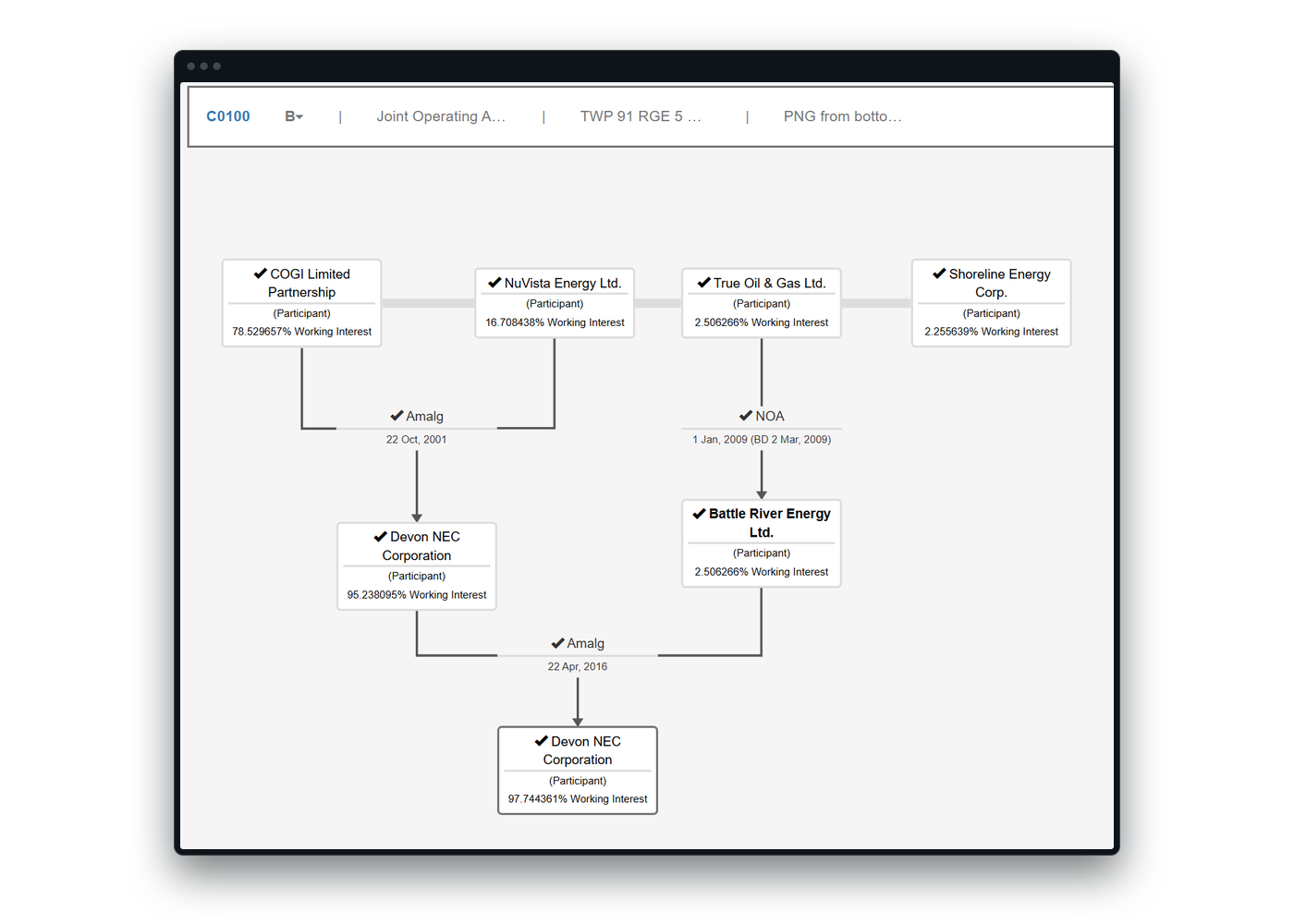This screenshot has width=1294, height=924.
Task: Select the Joint Operating A… header text
Action: [441, 116]
